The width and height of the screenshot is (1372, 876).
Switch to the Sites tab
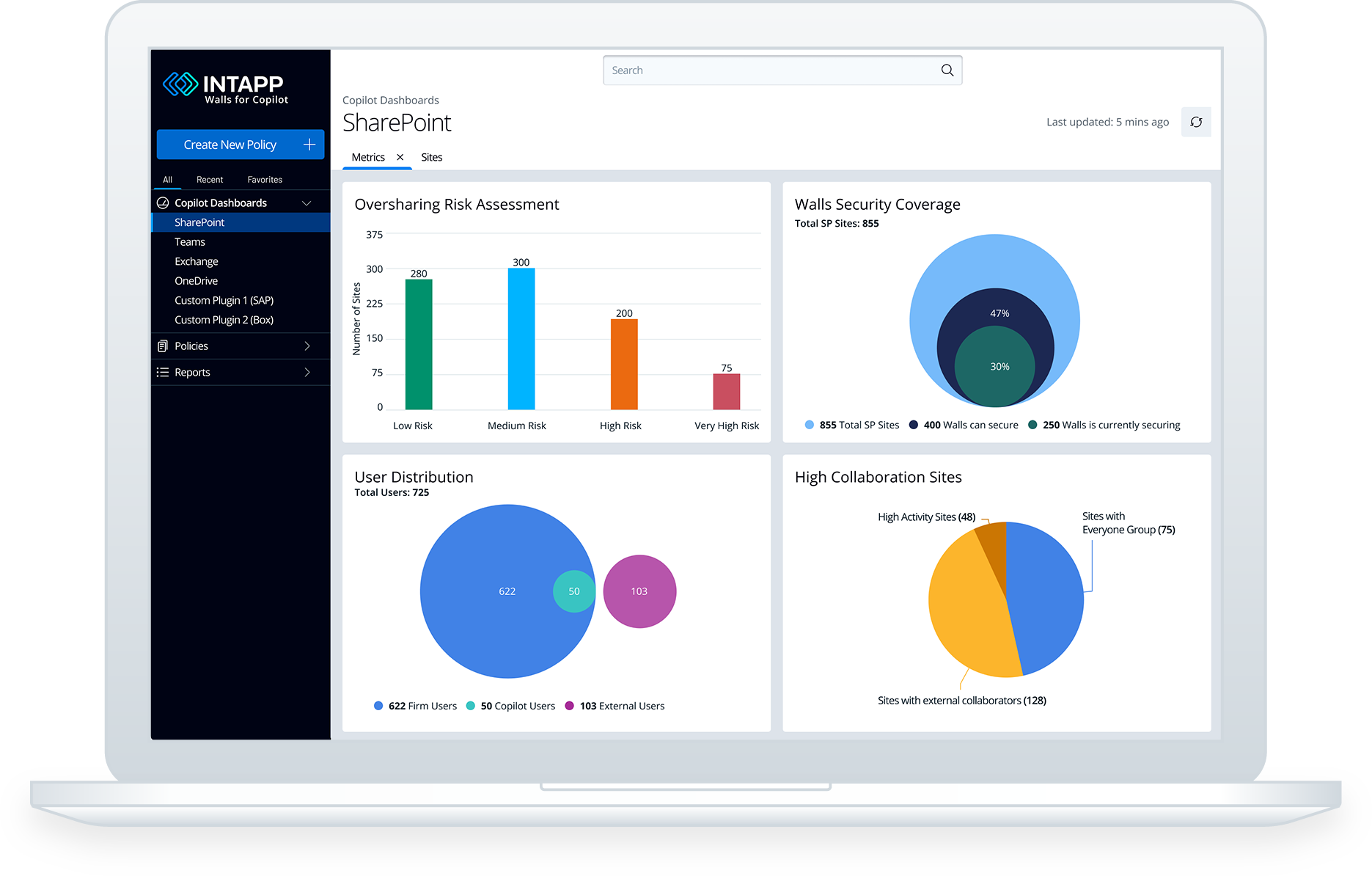pos(432,157)
